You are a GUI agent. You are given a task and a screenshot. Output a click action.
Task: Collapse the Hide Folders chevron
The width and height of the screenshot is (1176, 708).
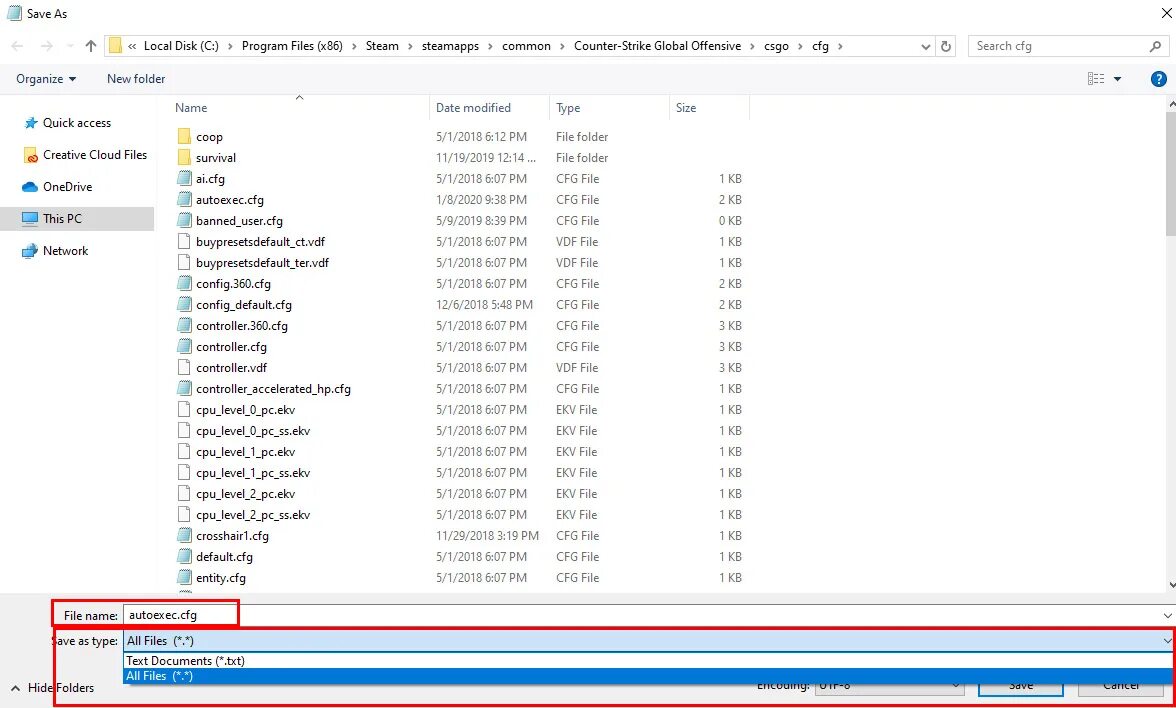(15, 688)
